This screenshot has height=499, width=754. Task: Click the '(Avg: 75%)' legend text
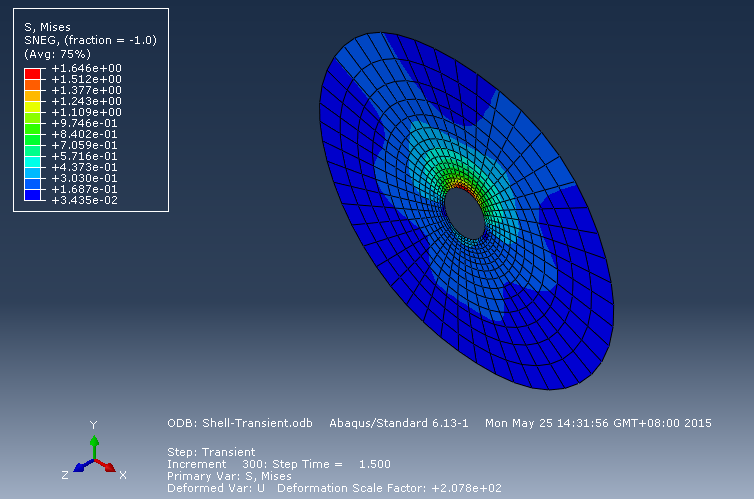pos(57,54)
